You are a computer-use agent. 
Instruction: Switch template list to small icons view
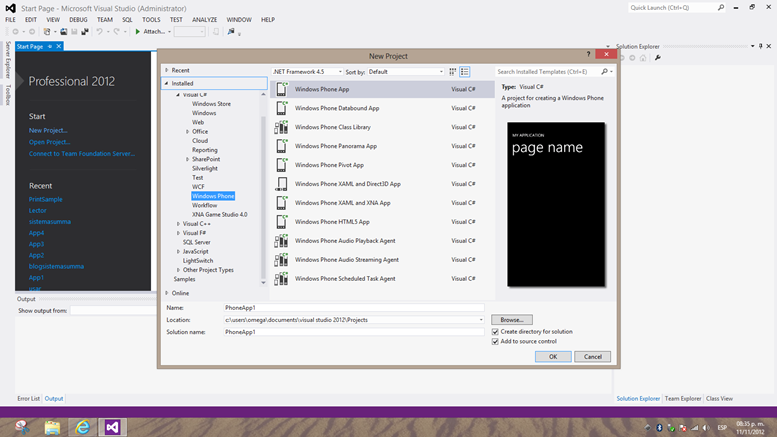(453, 72)
